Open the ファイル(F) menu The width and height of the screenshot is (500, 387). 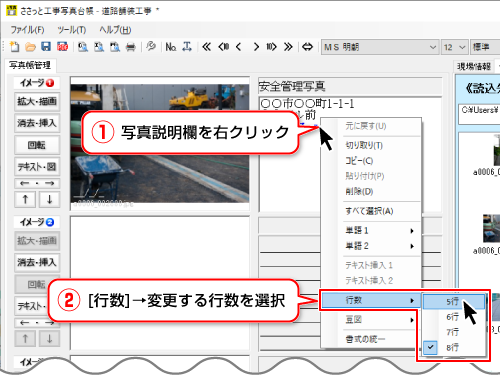(x=27, y=30)
